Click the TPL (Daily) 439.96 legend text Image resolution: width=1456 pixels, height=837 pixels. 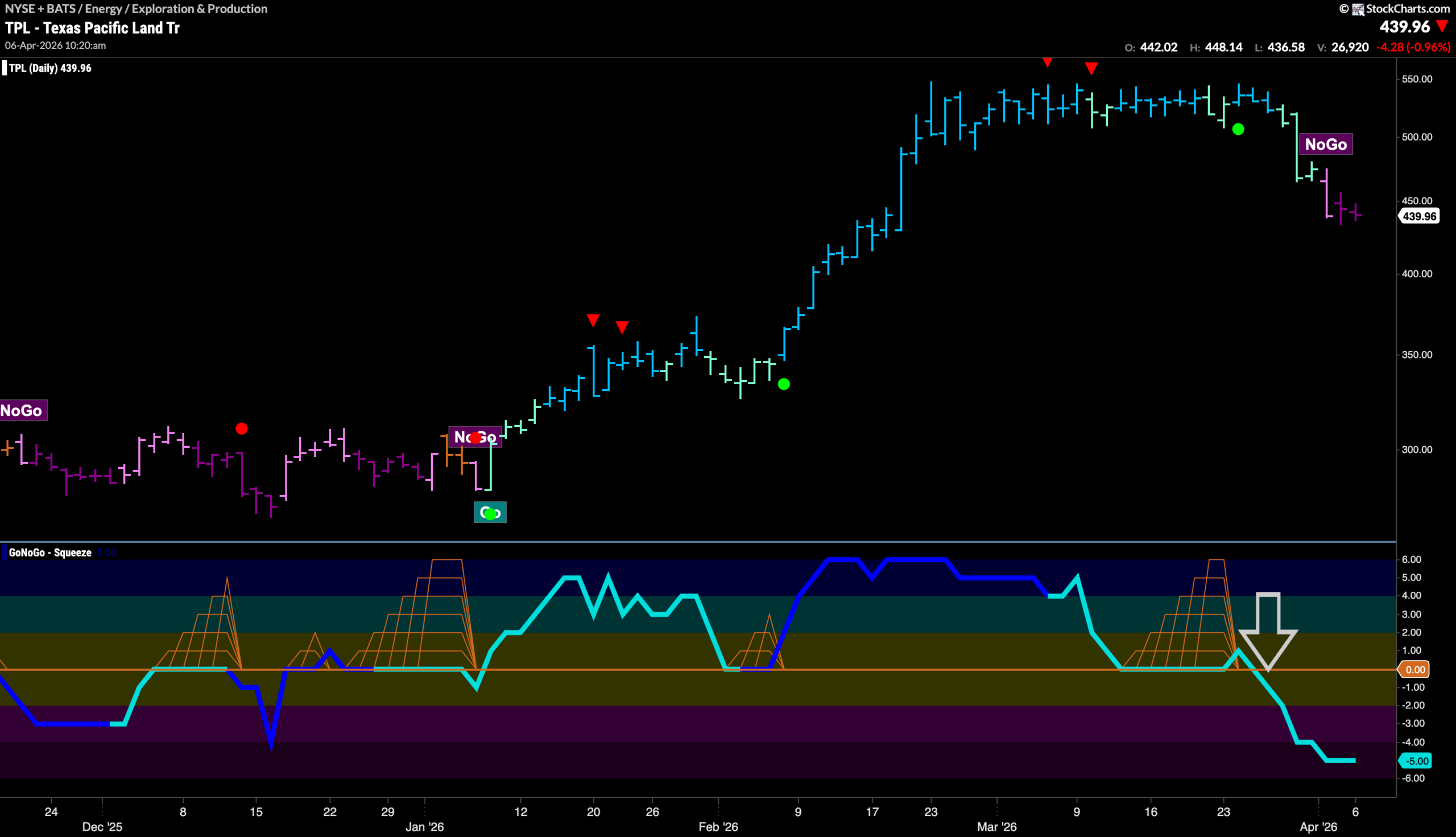click(50, 68)
